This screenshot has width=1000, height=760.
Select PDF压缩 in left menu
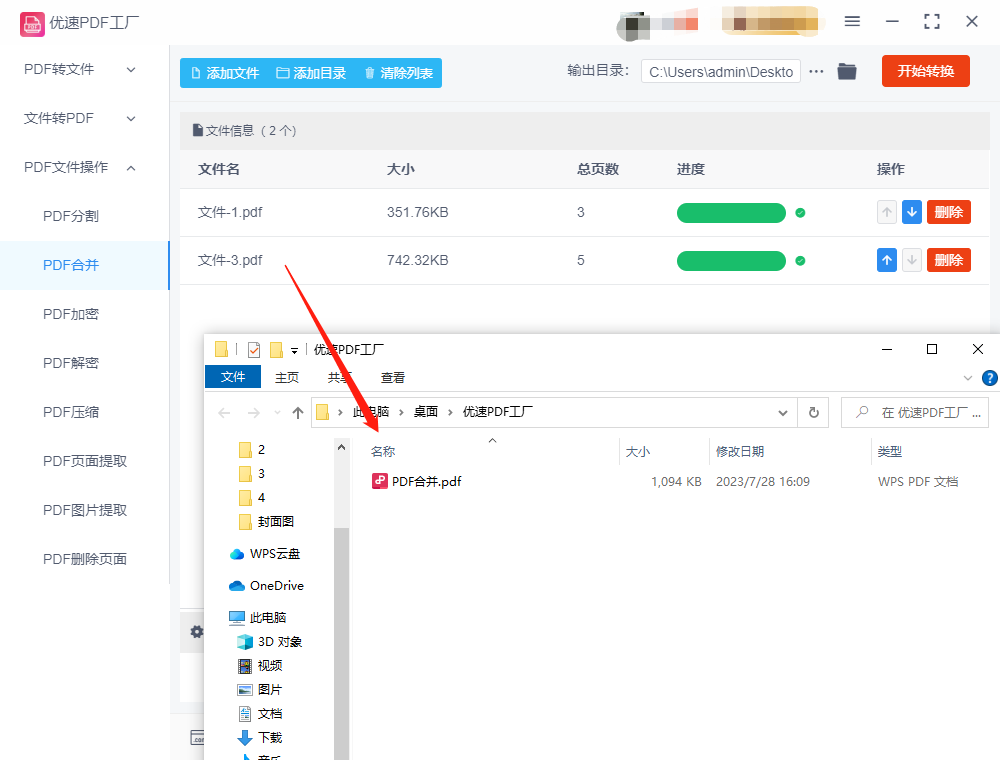(x=71, y=413)
